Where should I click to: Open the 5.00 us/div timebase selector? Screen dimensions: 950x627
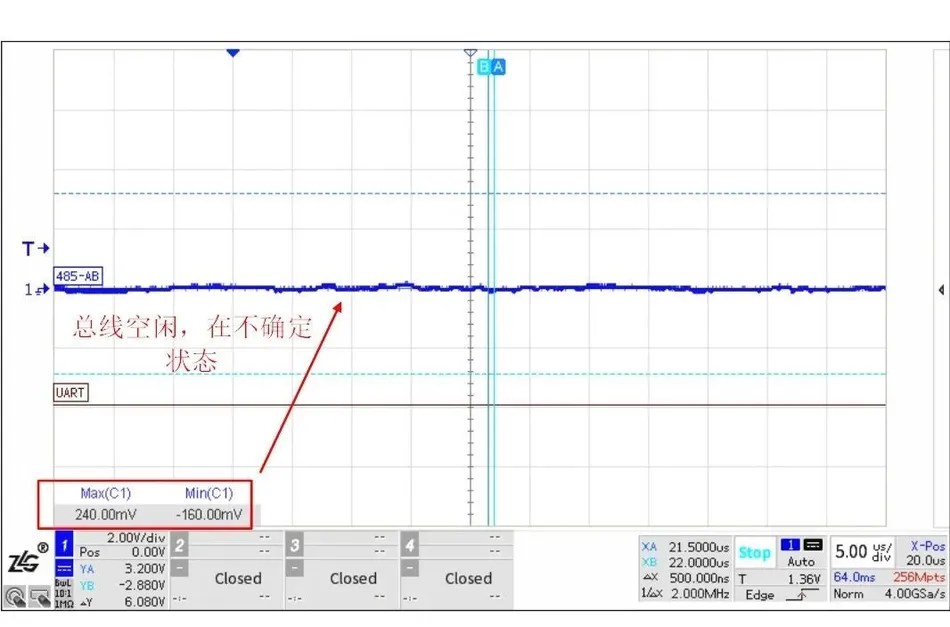click(862, 552)
